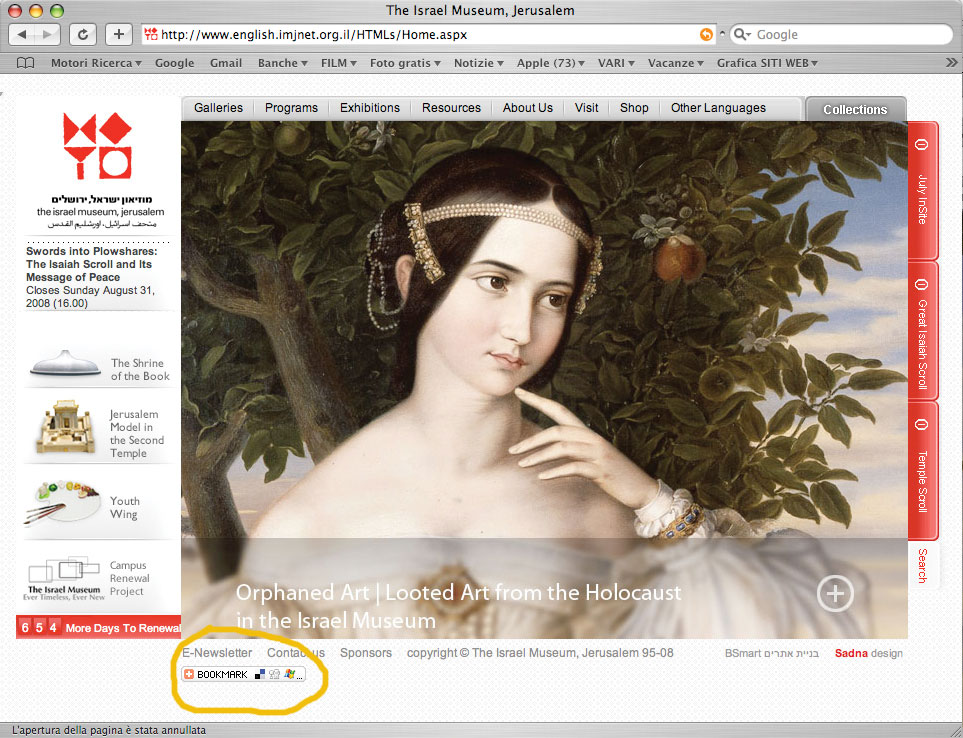Viewport: 963px width, 738px height.
Task: Add a bookmark with the plus button
Action: coord(119,34)
